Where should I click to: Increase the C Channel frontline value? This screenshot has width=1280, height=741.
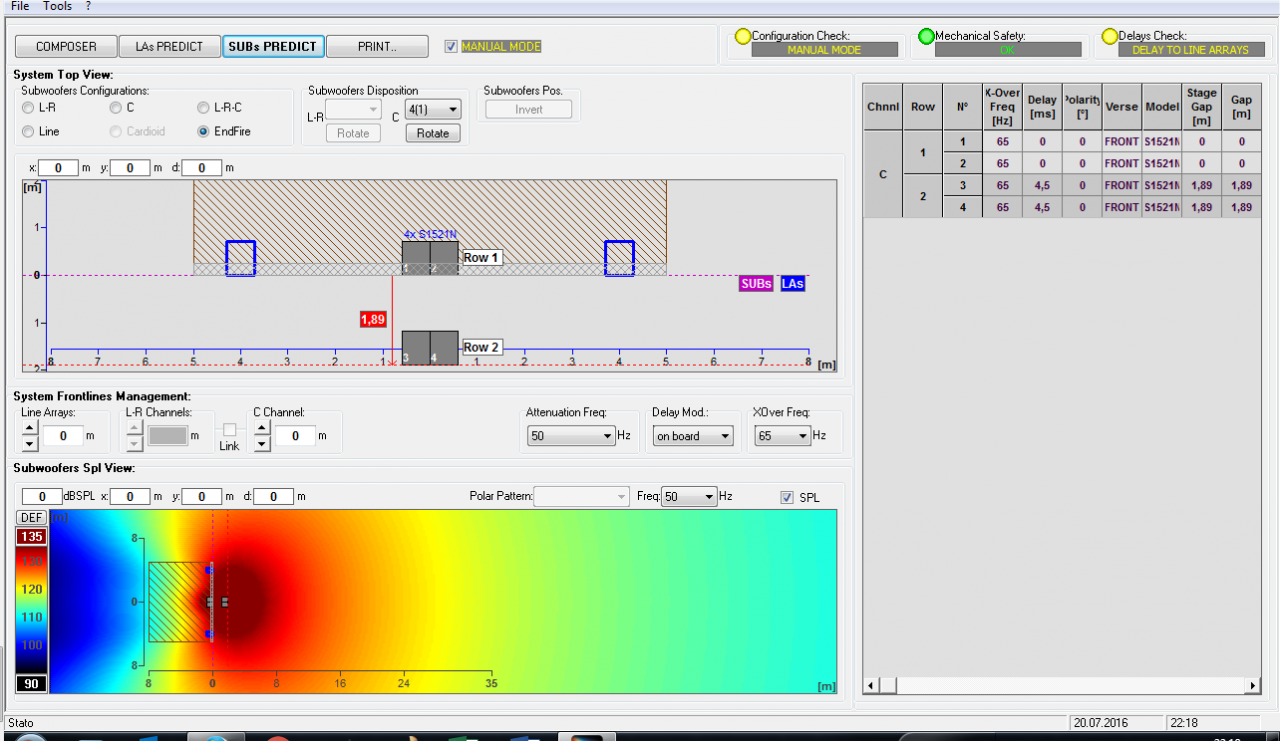[262, 428]
